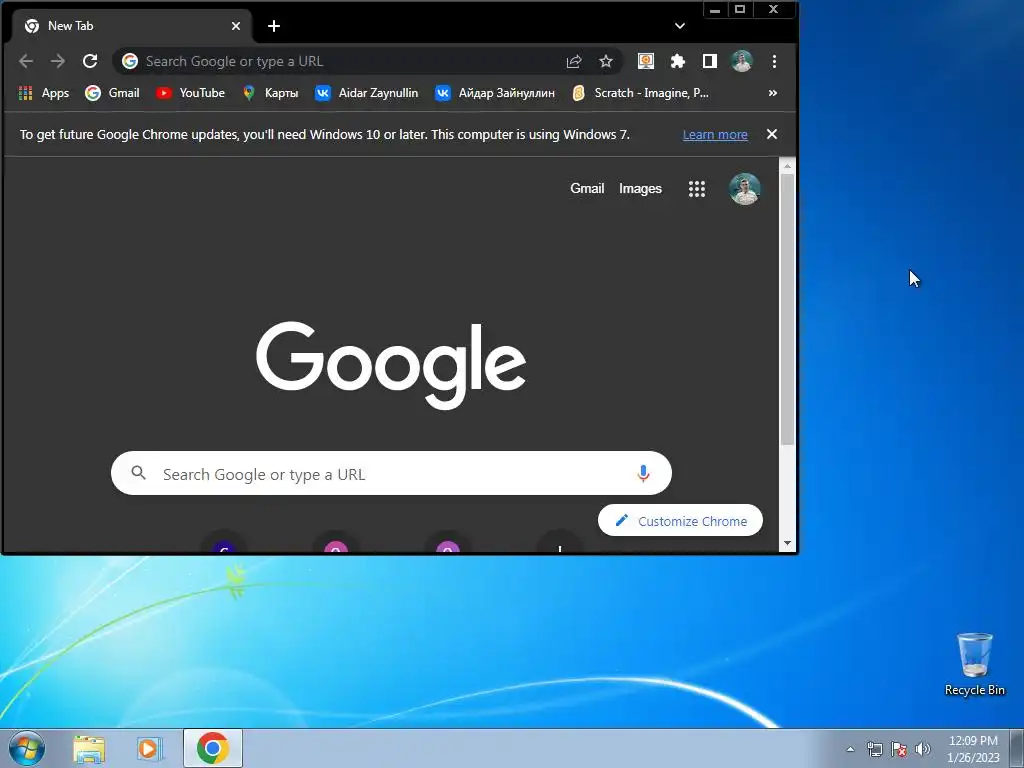The height and width of the screenshot is (768, 1024).
Task: Open the Карты maps bookmark
Action: [270, 93]
